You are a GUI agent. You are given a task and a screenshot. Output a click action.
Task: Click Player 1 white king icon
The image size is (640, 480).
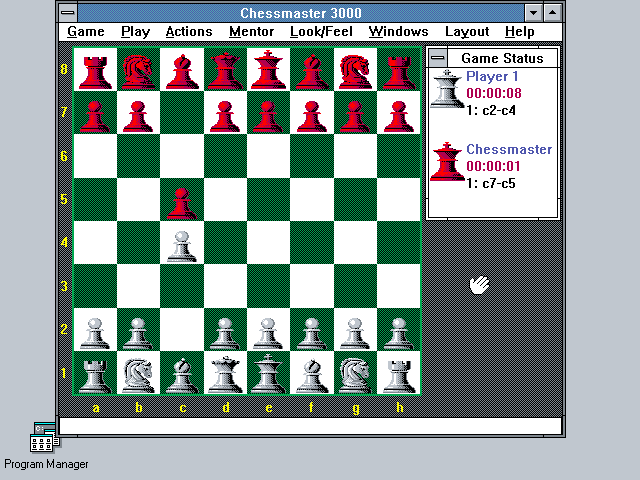coord(447,90)
